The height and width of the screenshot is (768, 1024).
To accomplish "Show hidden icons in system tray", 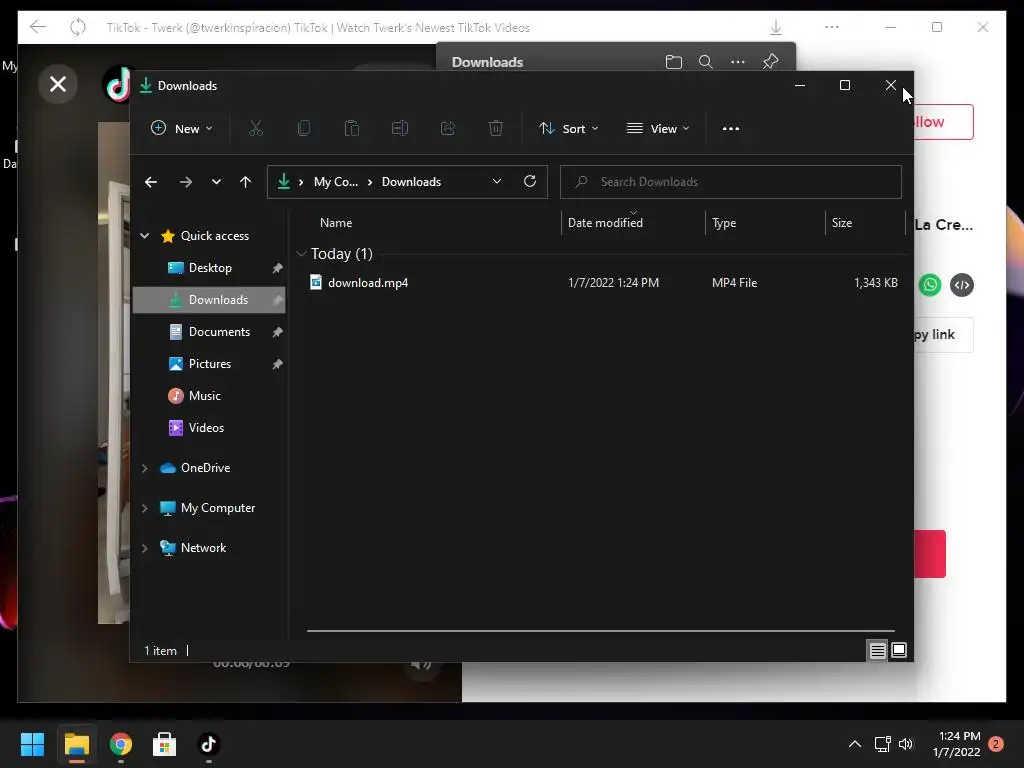I will 855,744.
